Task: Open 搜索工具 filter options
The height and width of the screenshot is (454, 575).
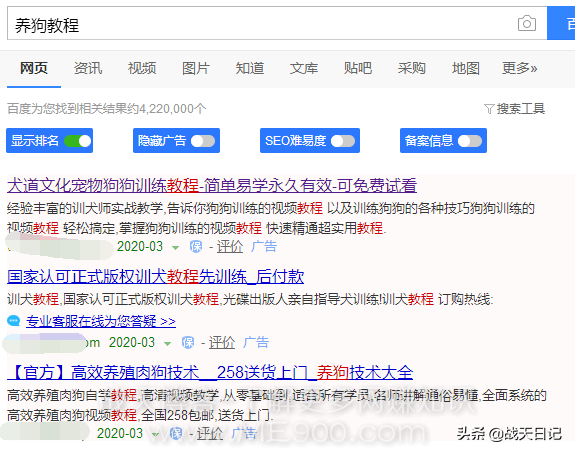Action: [520, 109]
